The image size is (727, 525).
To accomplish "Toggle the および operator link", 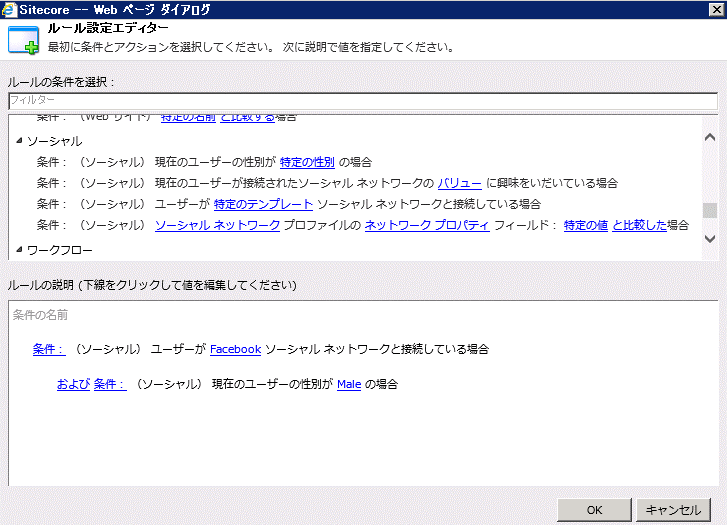I will [x=73, y=384].
